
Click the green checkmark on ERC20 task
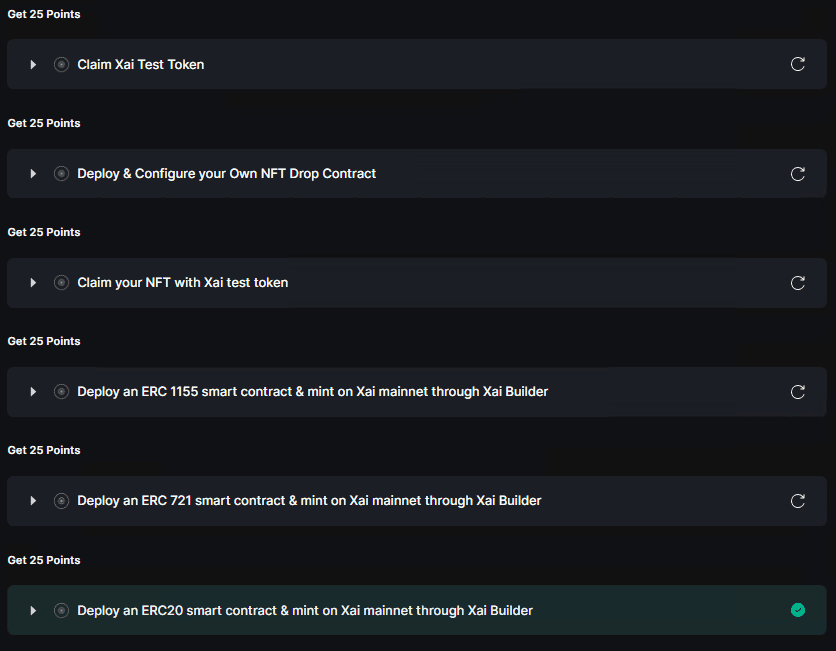798,610
